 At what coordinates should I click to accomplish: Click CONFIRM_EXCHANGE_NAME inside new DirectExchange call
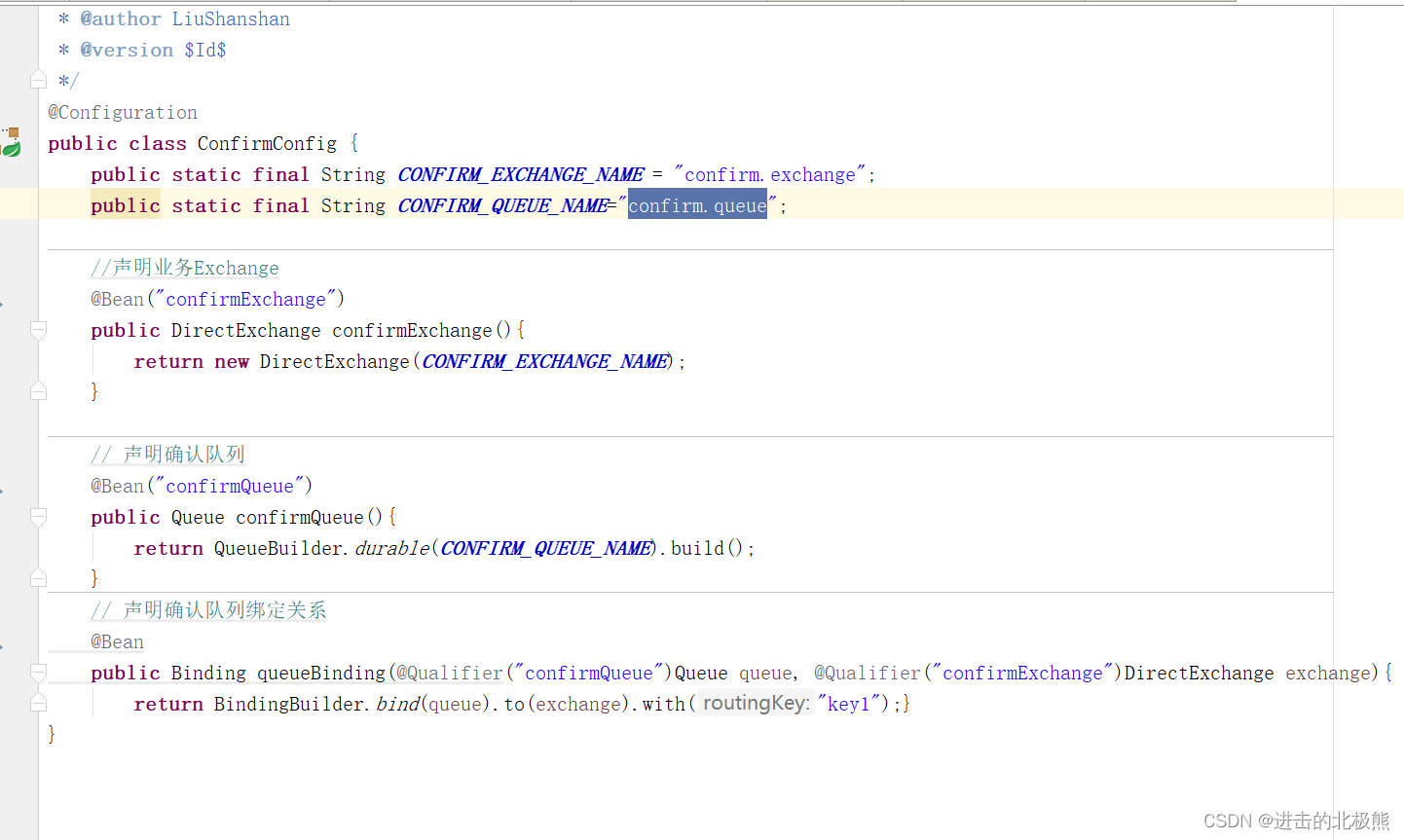click(545, 361)
